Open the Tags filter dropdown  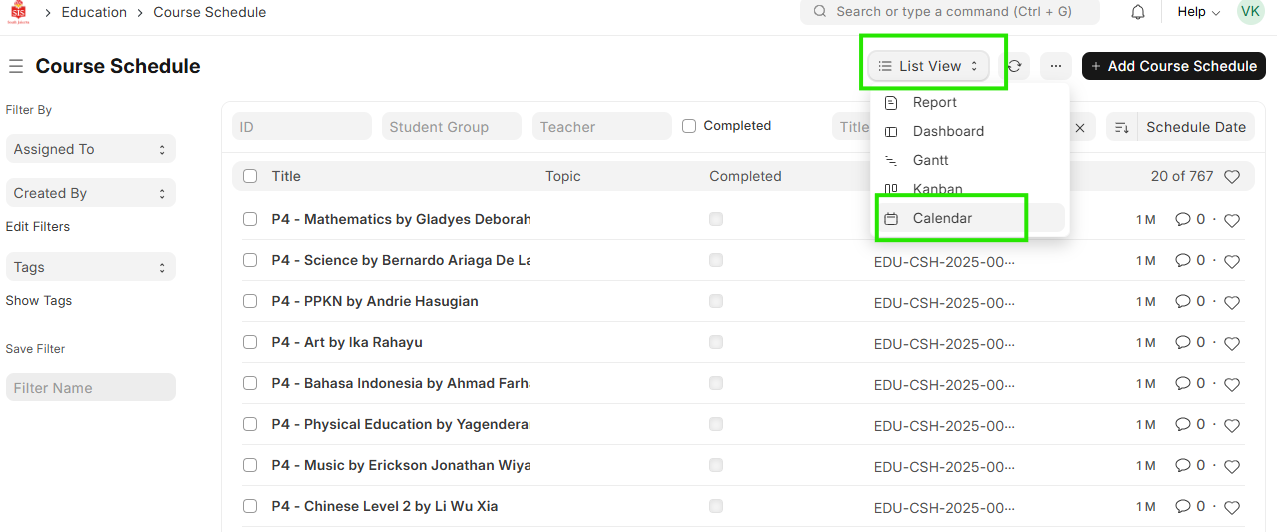point(90,267)
